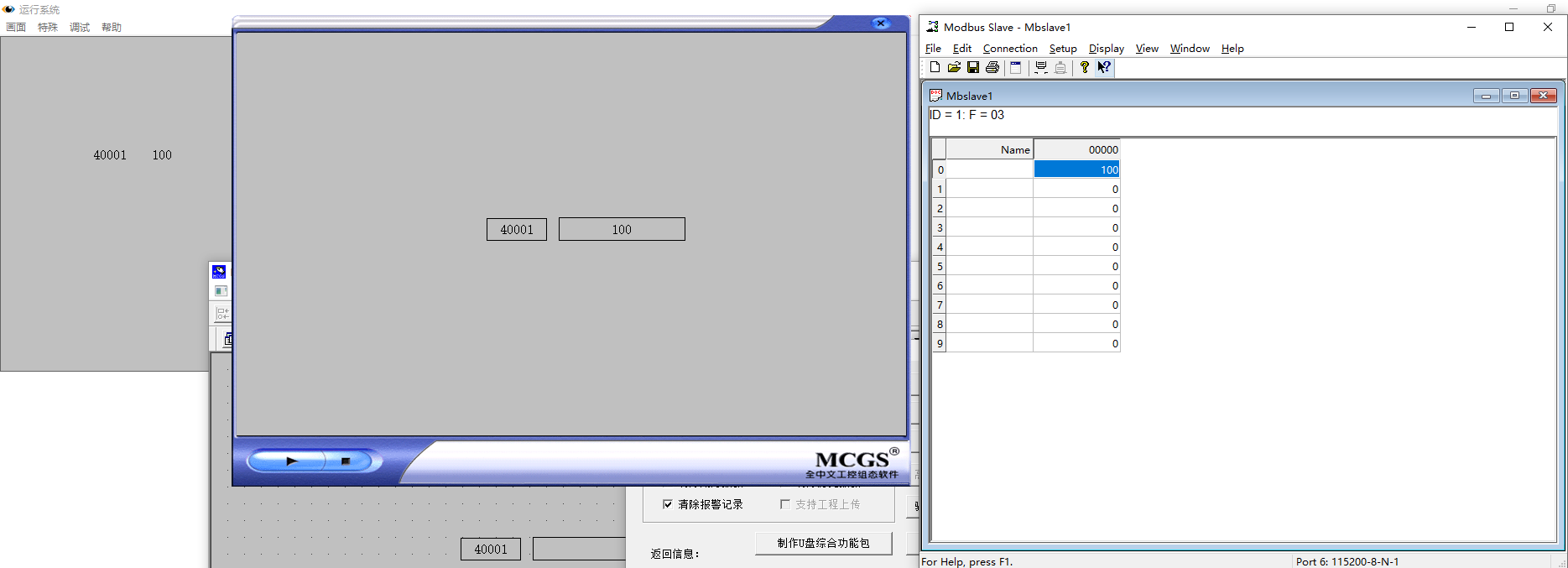Activate the context help arrow icon
Viewport: 1568px width, 568px height.
(1104, 68)
